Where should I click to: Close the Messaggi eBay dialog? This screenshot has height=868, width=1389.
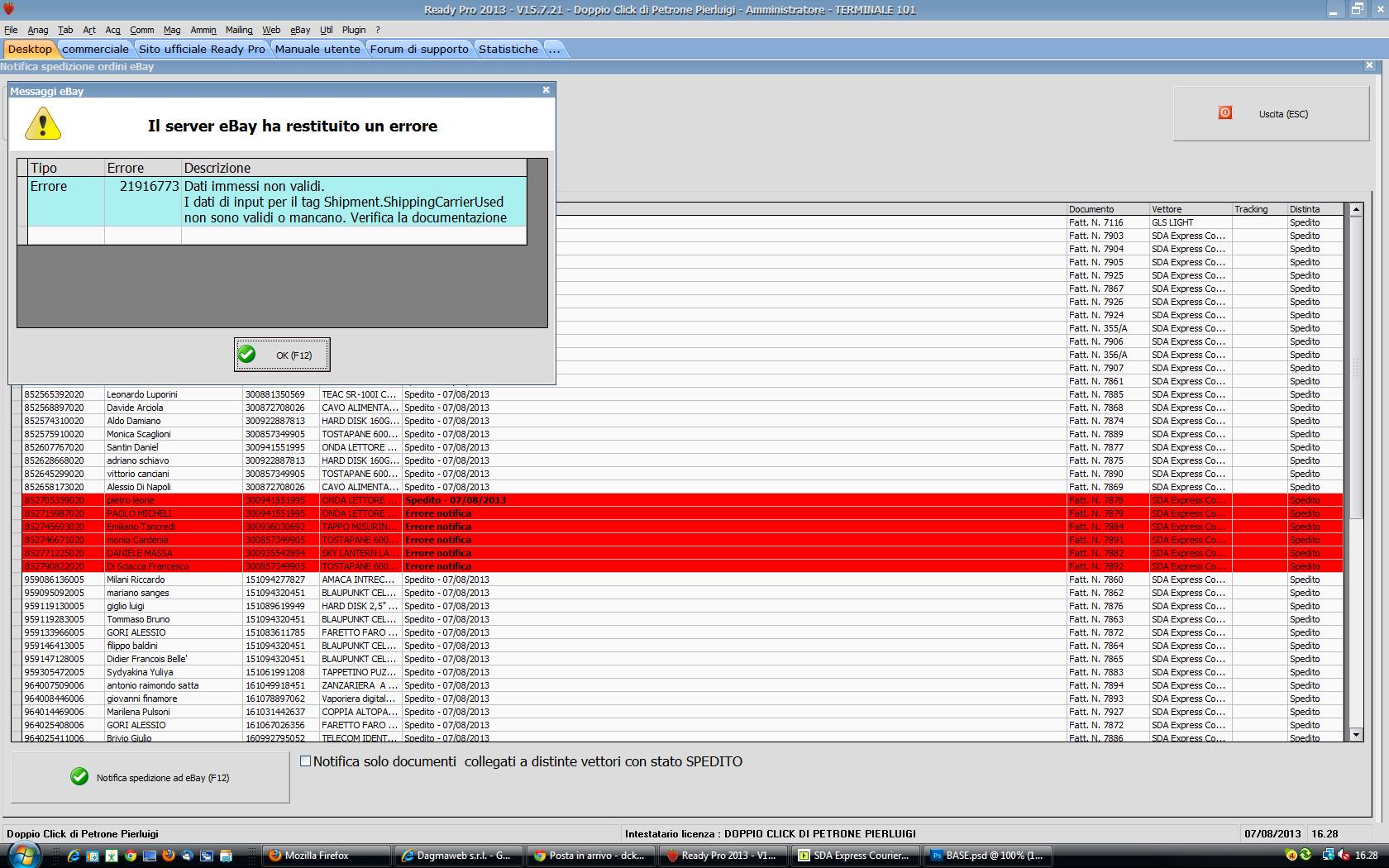[x=546, y=90]
